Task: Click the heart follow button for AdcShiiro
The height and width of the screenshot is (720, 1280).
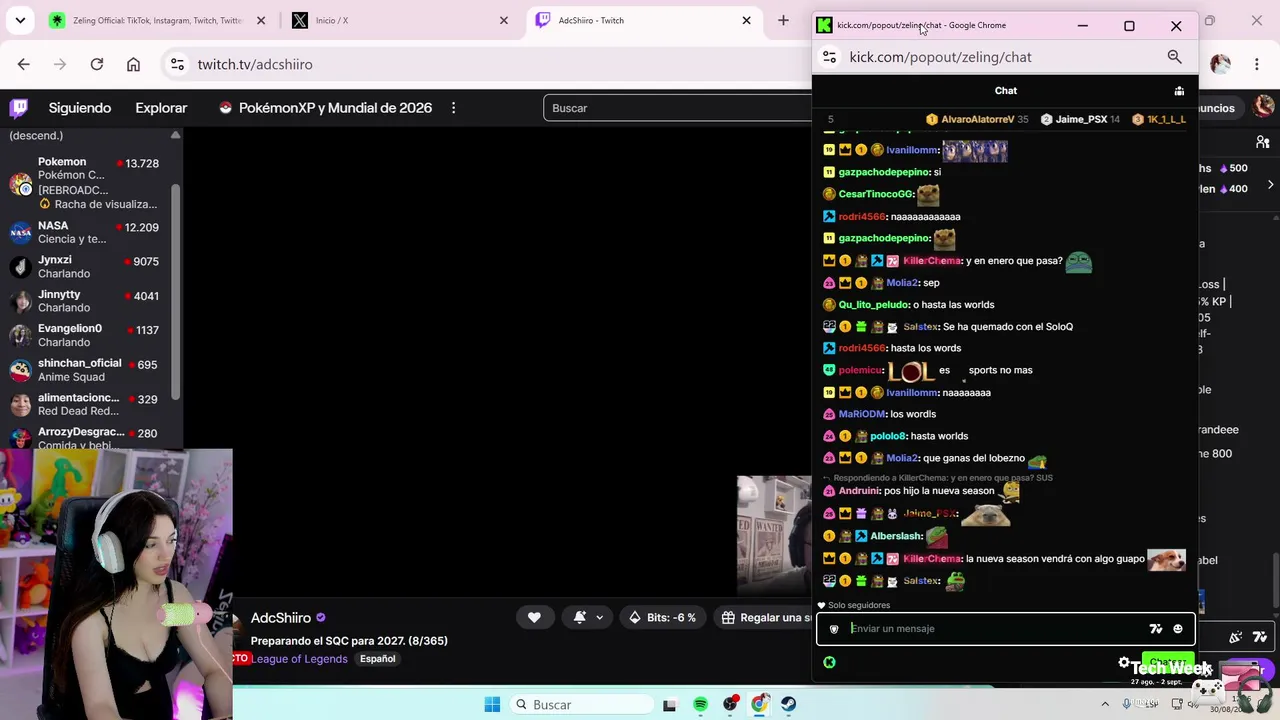Action: (x=534, y=618)
